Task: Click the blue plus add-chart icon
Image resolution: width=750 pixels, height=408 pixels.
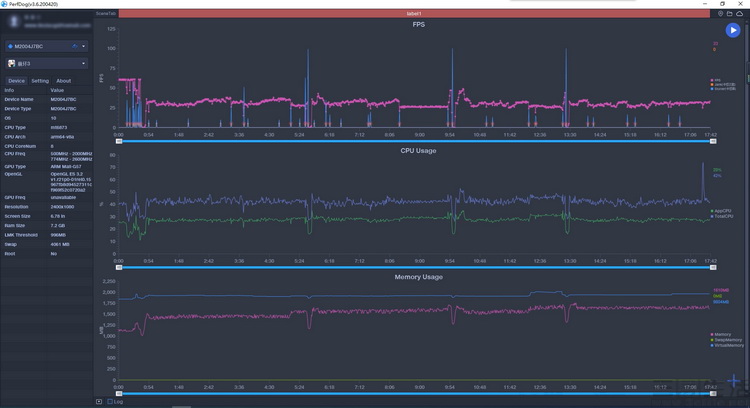Action: click(x=733, y=381)
